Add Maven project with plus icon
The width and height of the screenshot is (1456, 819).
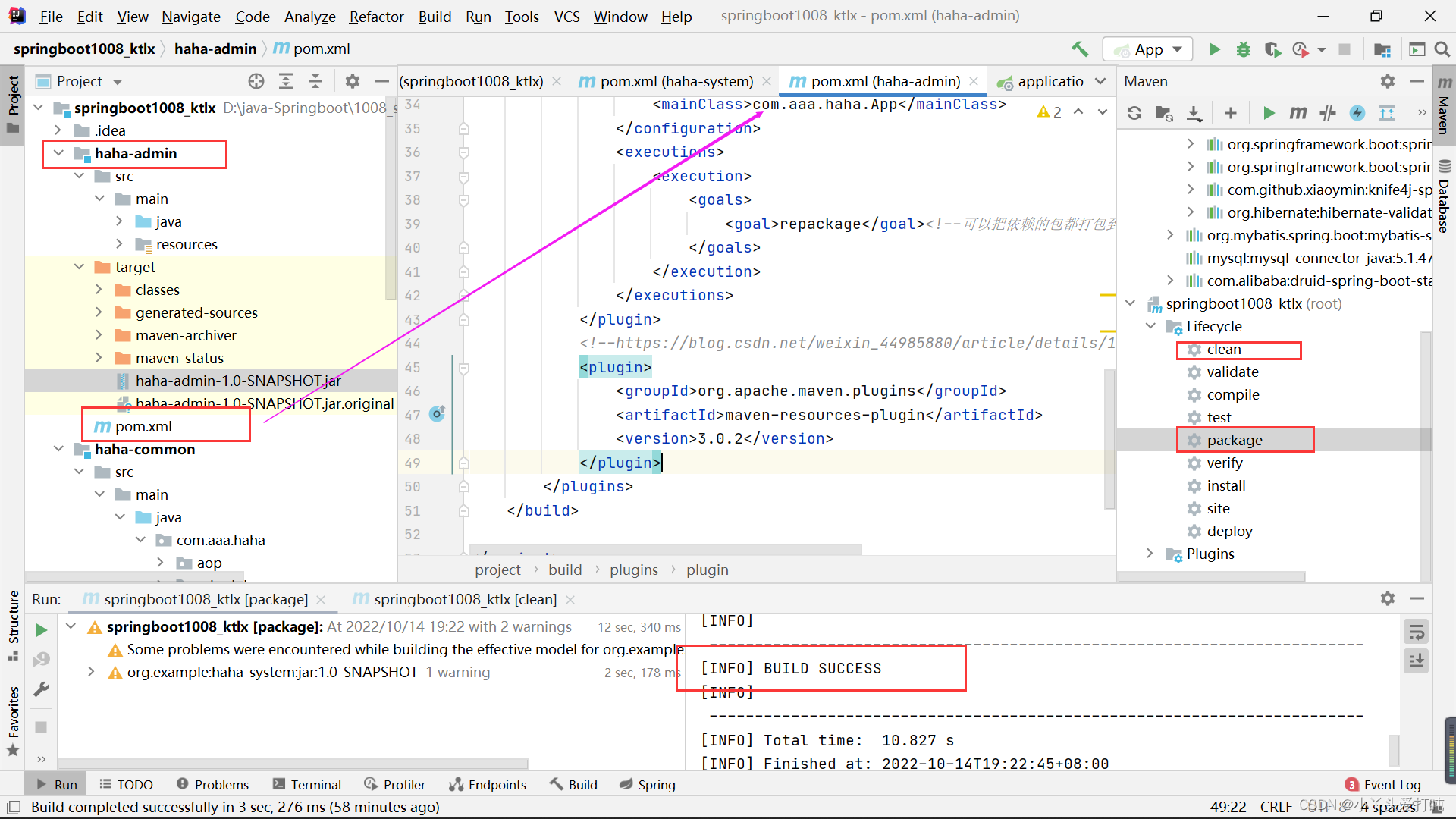(1231, 113)
